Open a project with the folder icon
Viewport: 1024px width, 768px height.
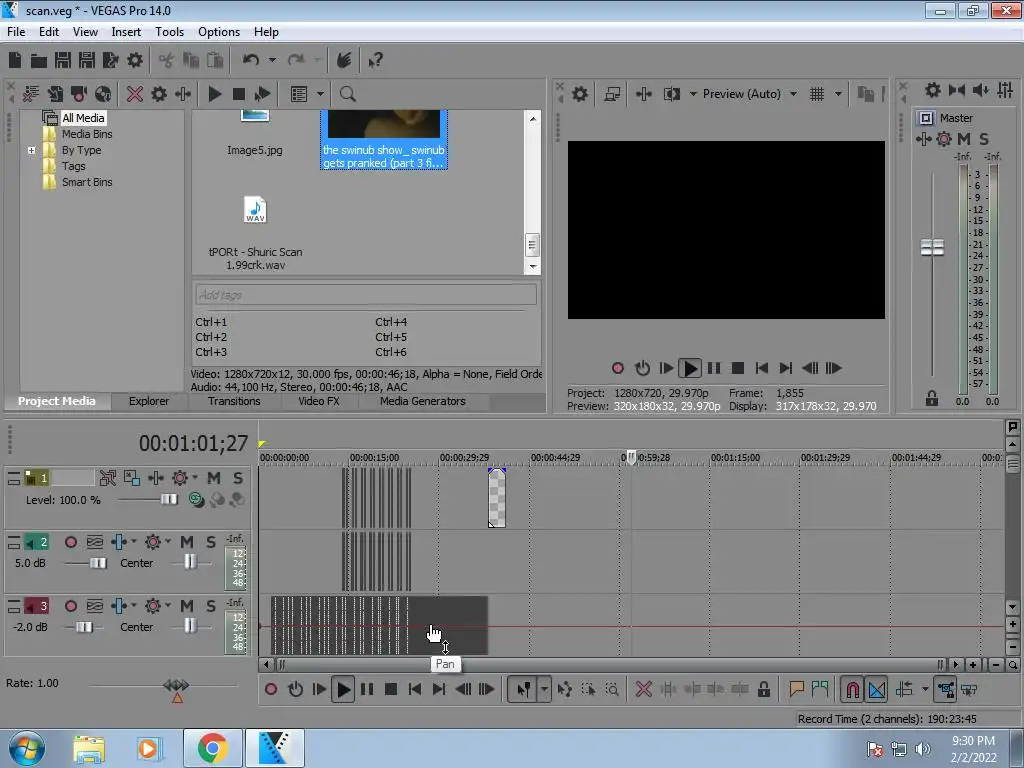[39, 61]
